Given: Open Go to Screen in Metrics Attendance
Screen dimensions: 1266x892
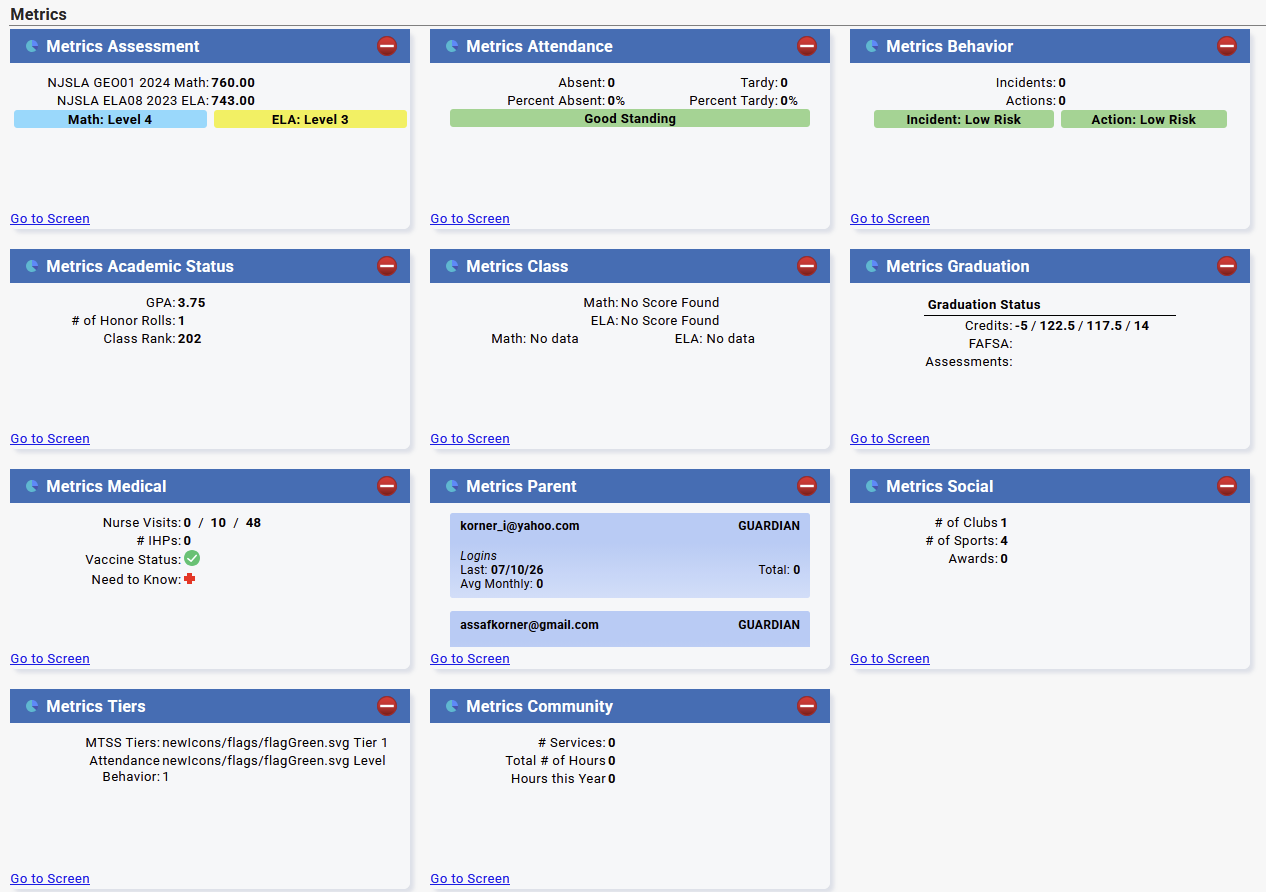Looking at the screenshot, I should tap(470, 219).
